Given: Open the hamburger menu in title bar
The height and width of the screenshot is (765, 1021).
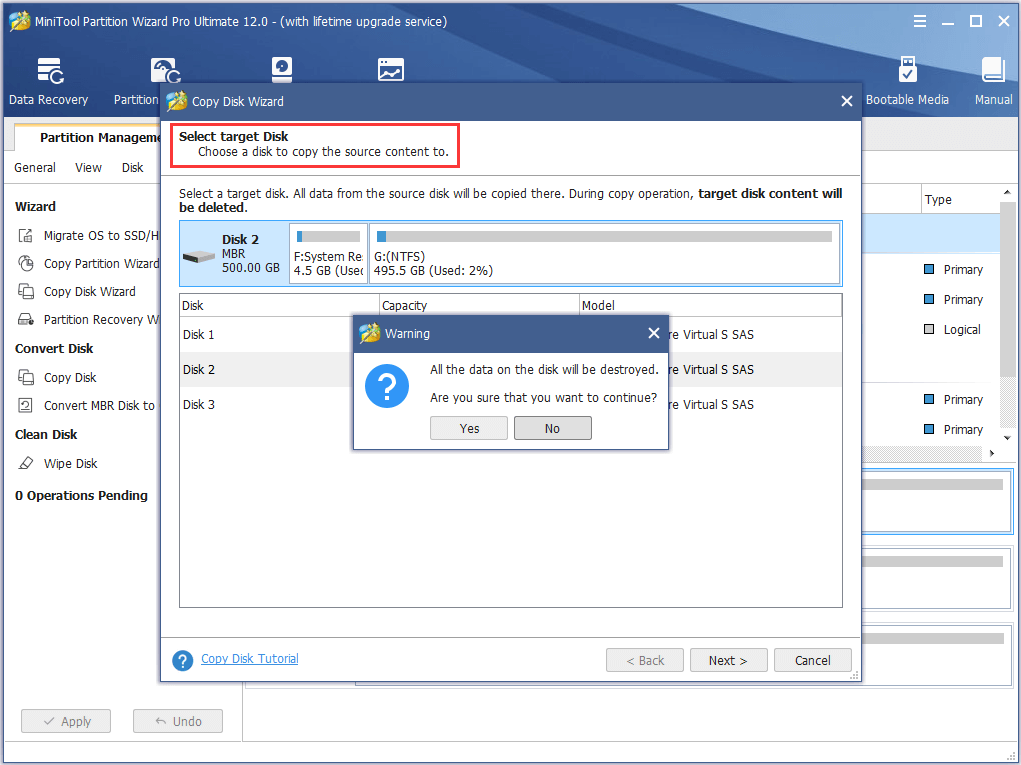Looking at the screenshot, I should coord(920,21).
